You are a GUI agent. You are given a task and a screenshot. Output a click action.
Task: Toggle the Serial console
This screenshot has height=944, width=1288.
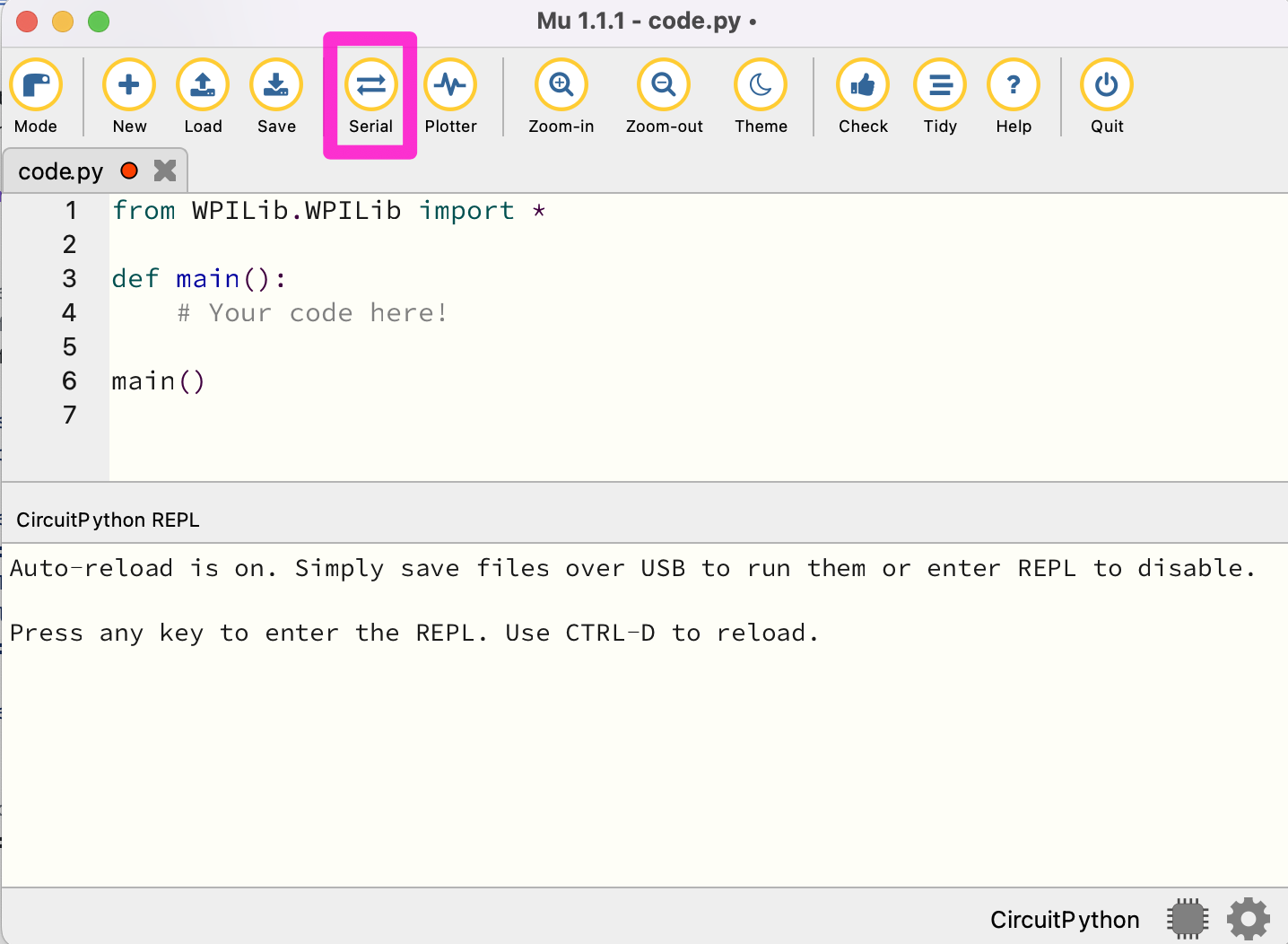tap(370, 96)
